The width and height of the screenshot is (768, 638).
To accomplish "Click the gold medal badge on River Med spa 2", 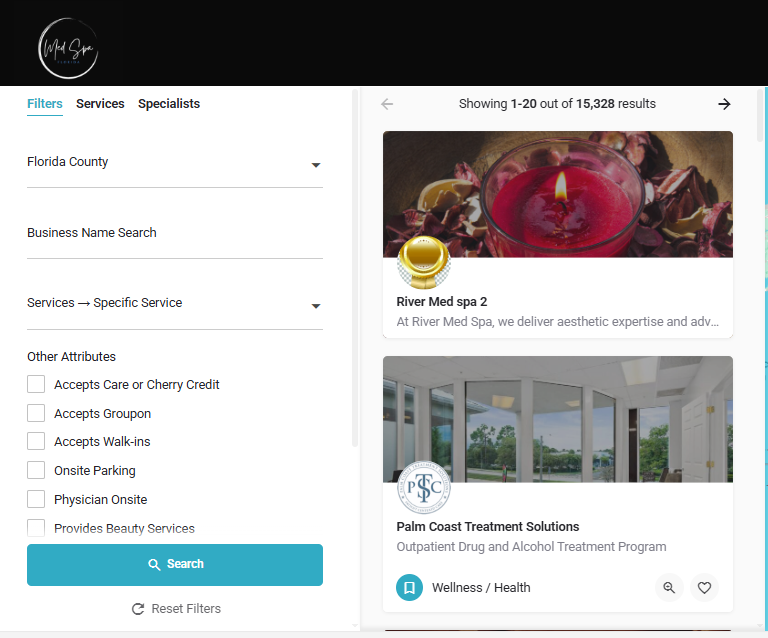I will pos(424,262).
